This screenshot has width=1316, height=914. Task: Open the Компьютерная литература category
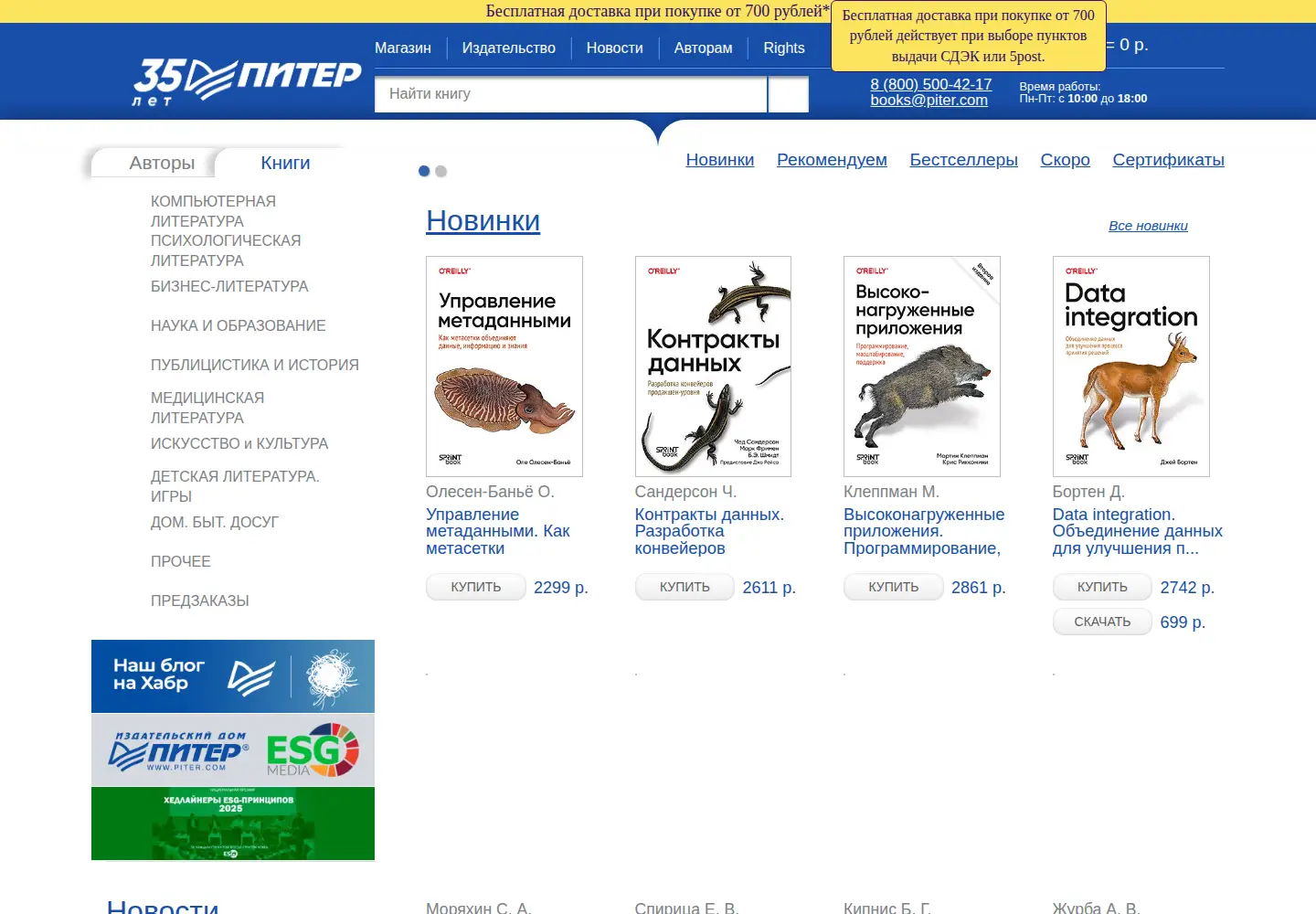coord(213,211)
